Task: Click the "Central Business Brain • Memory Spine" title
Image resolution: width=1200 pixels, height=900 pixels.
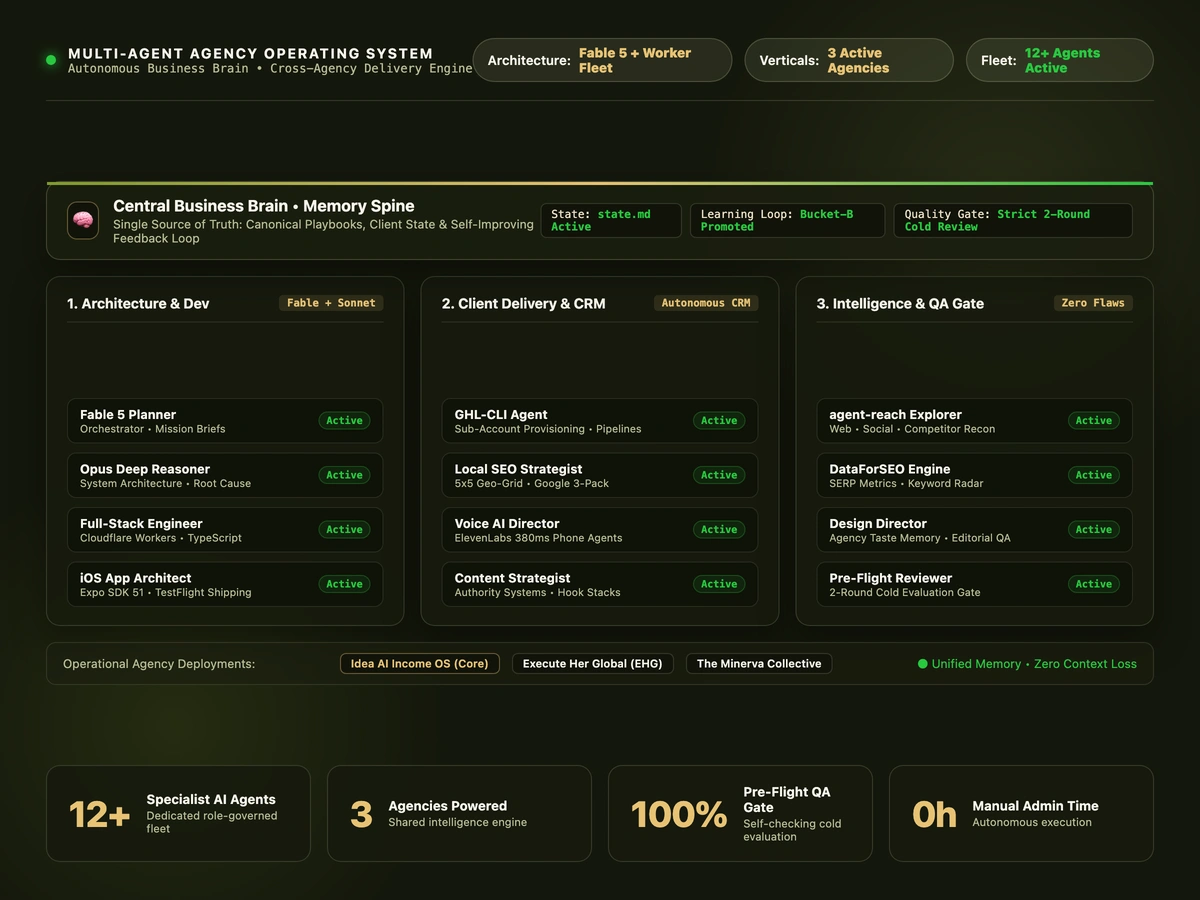Action: (264, 206)
